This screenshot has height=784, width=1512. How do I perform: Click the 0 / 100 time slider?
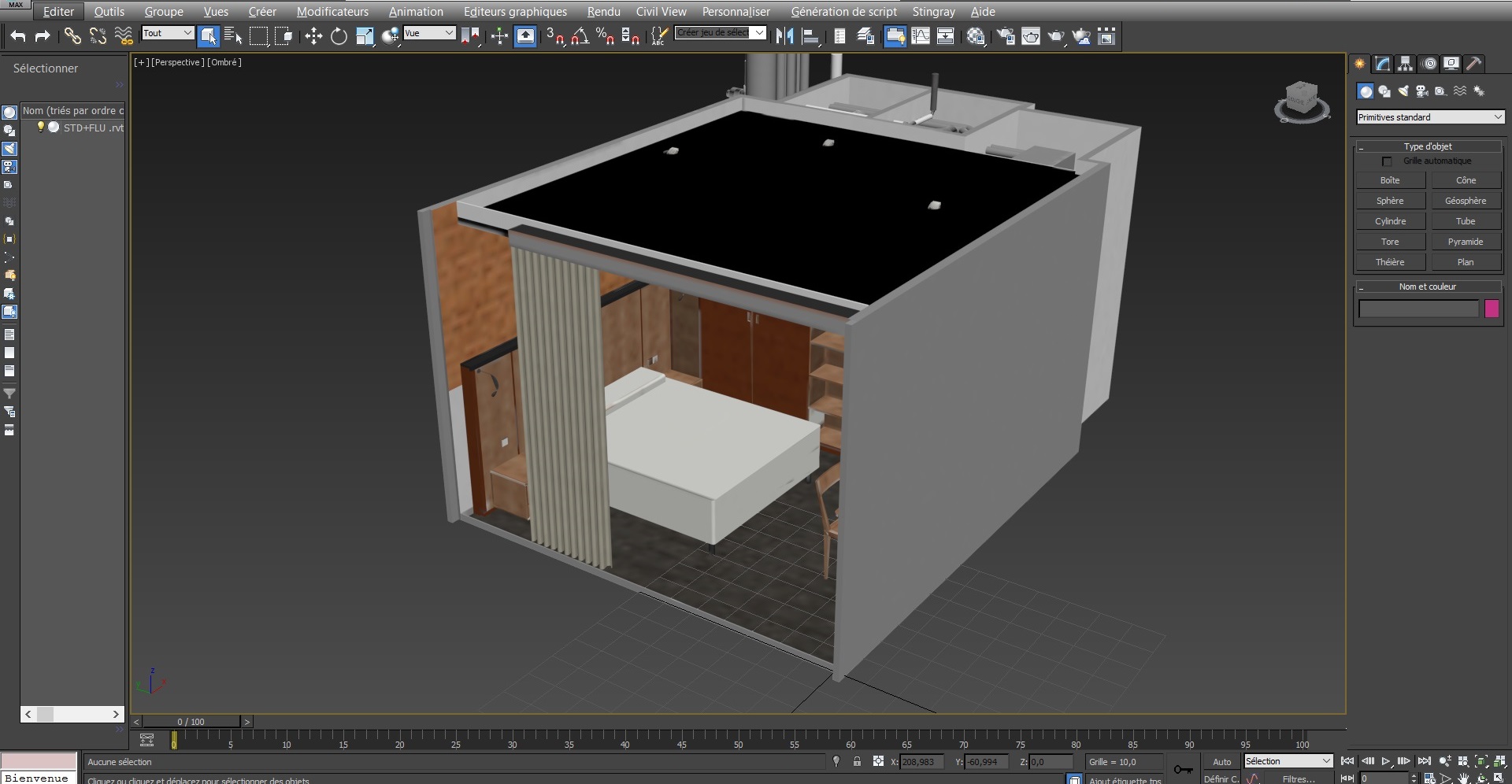[191, 721]
